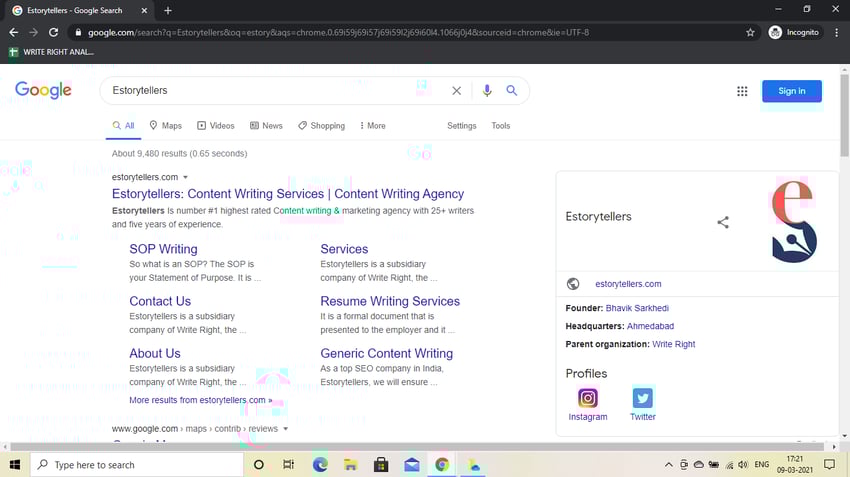
Task: Open the SOP Writing sitelink
Action: pos(163,249)
